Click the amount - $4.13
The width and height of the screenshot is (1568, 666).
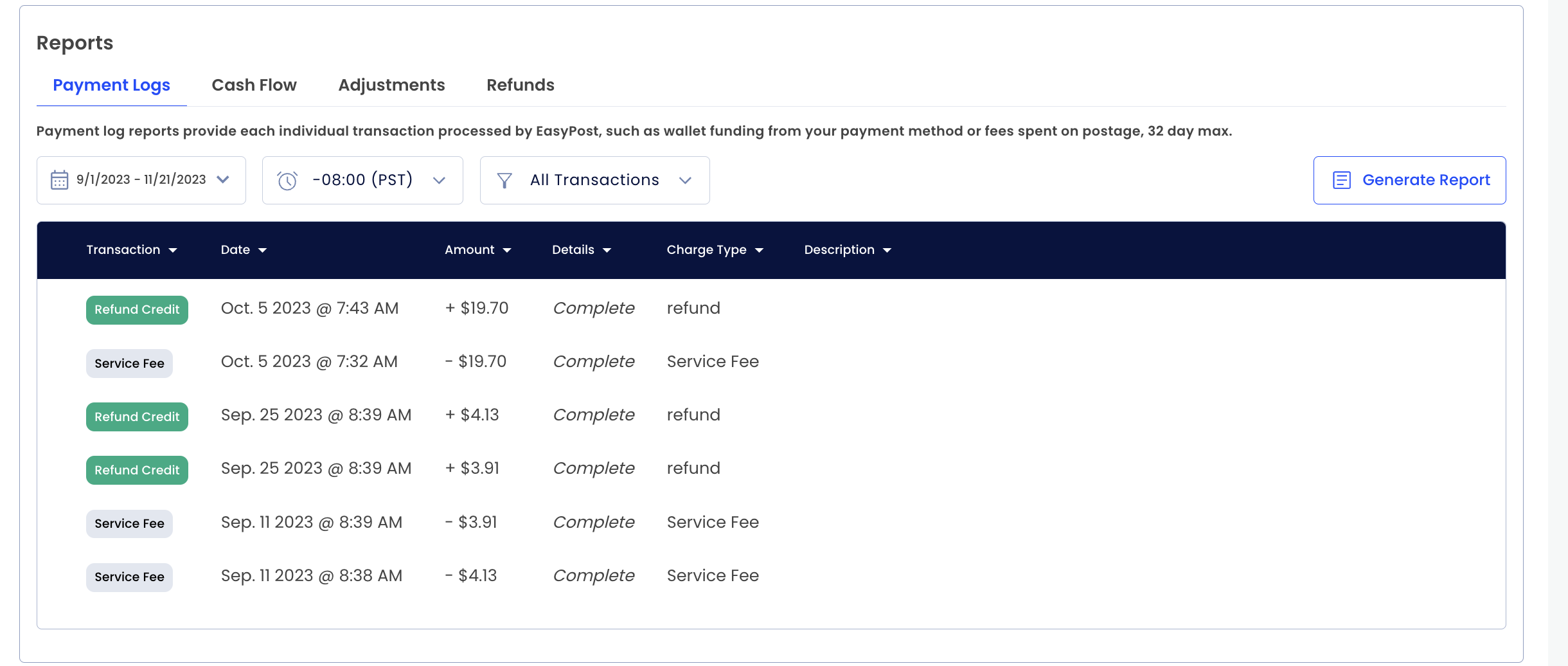pos(471,576)
